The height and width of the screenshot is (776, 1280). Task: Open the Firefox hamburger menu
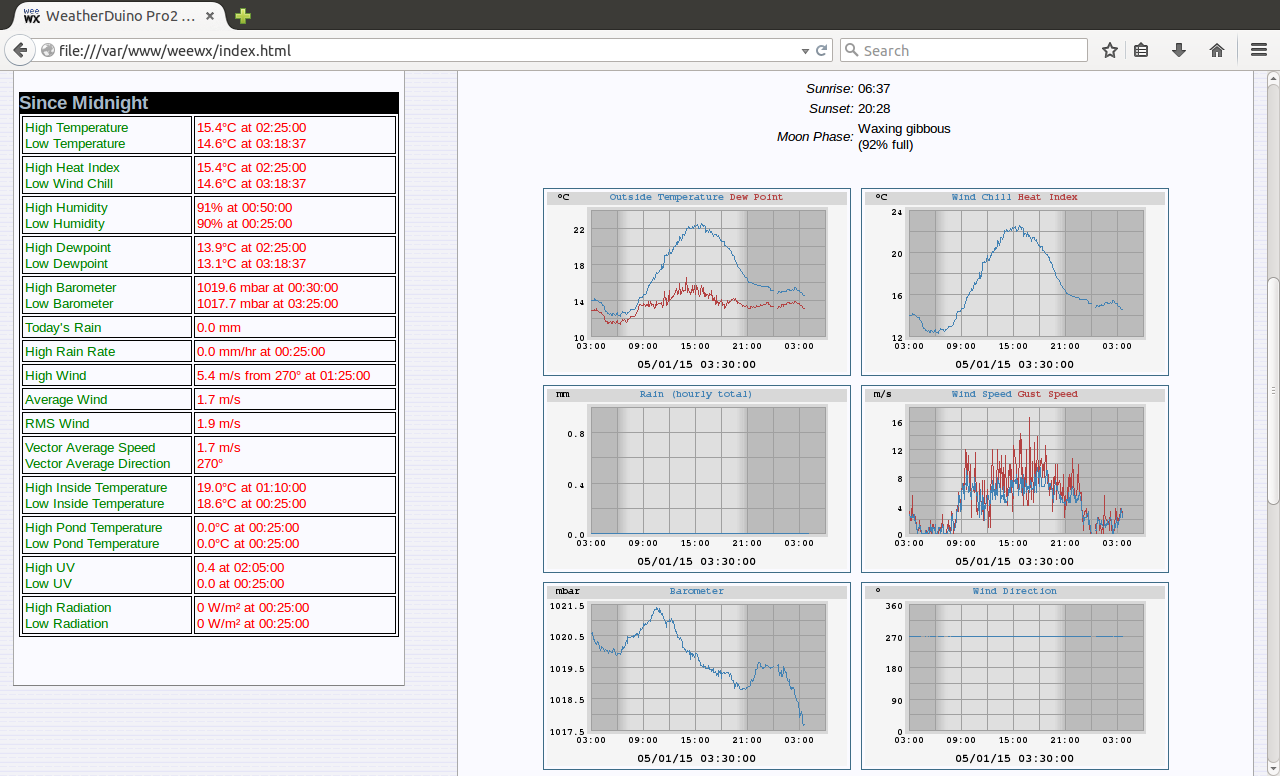(x=1259, y=50)
